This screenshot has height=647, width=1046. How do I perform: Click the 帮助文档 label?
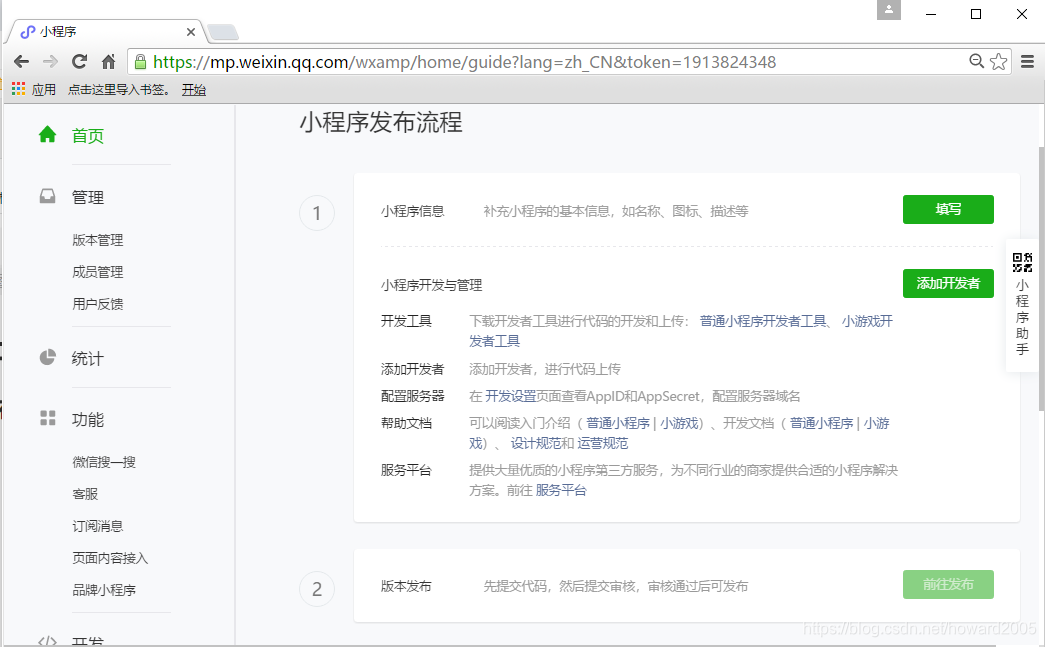point(406,424)
